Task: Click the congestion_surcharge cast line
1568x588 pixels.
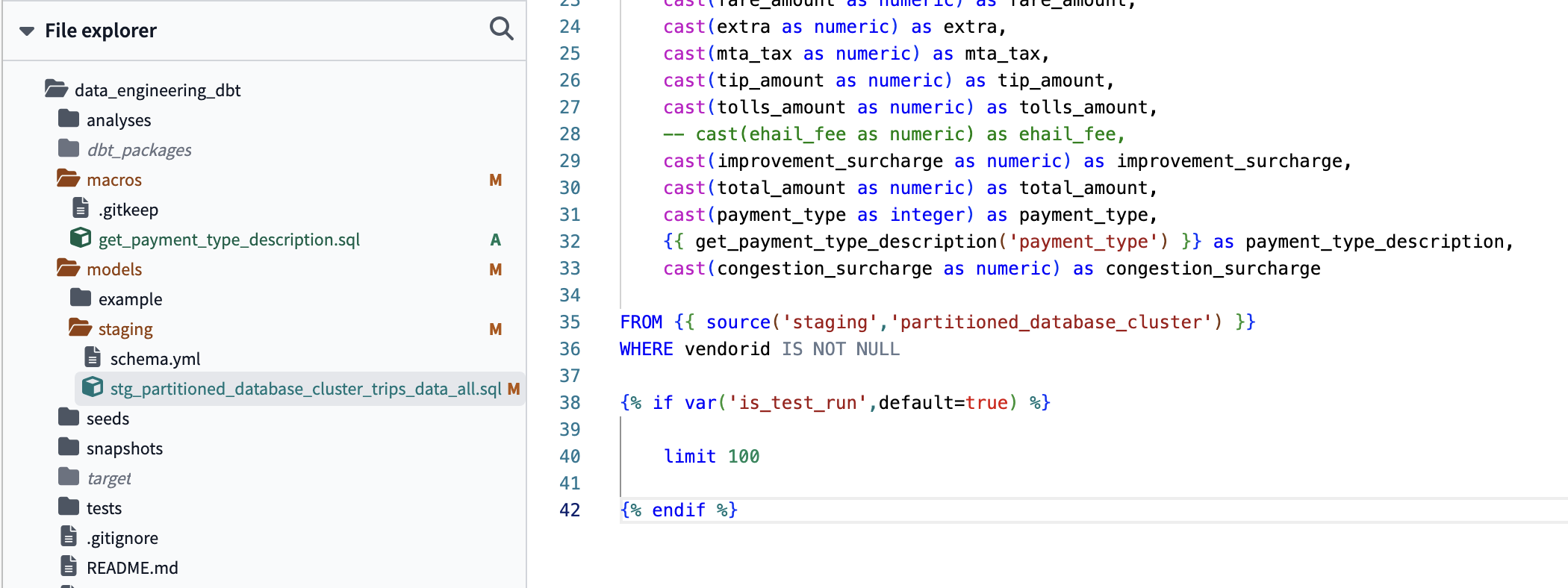Action: (x=992, y=268)
